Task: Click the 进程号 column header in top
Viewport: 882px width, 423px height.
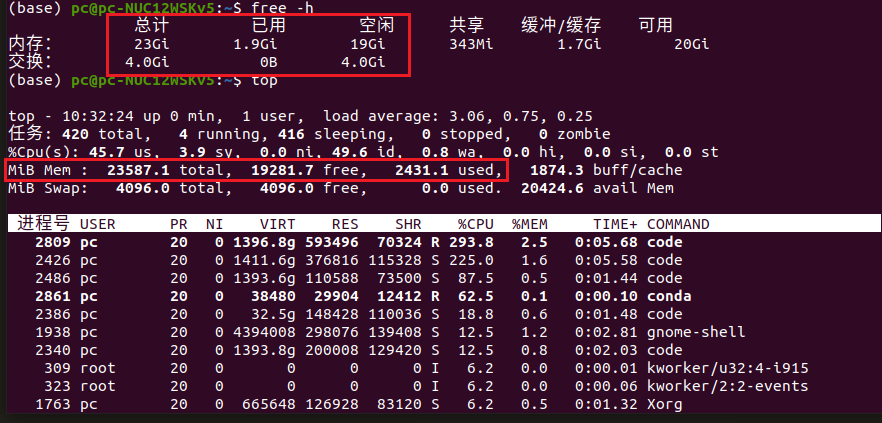Action: (x=43, y=224)
